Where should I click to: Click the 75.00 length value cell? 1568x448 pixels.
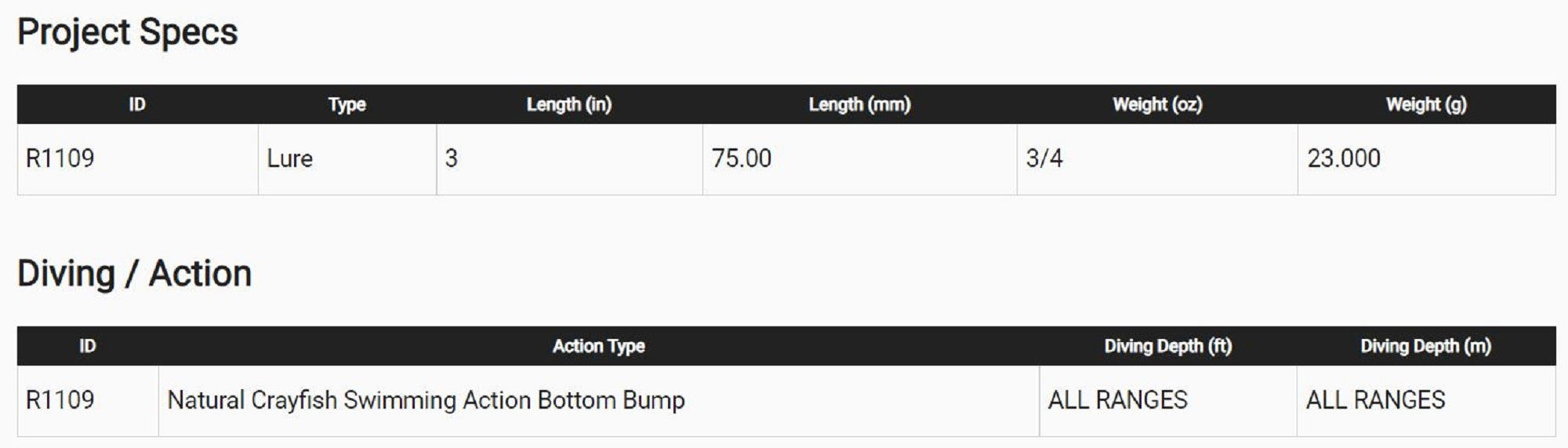742,158
